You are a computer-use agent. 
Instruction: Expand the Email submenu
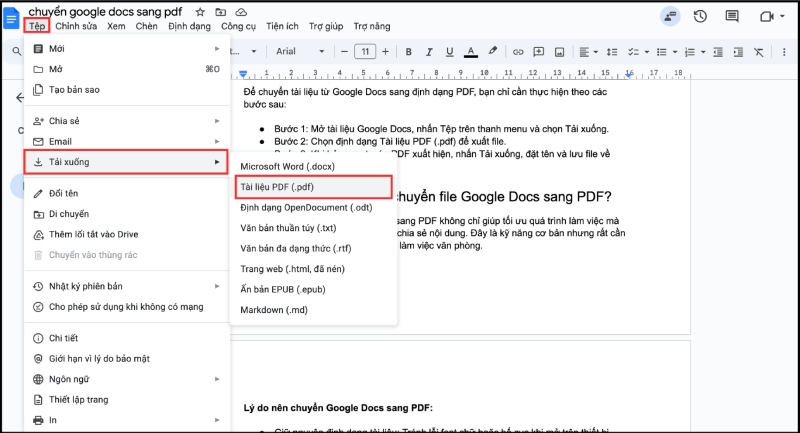coord(127,141)
